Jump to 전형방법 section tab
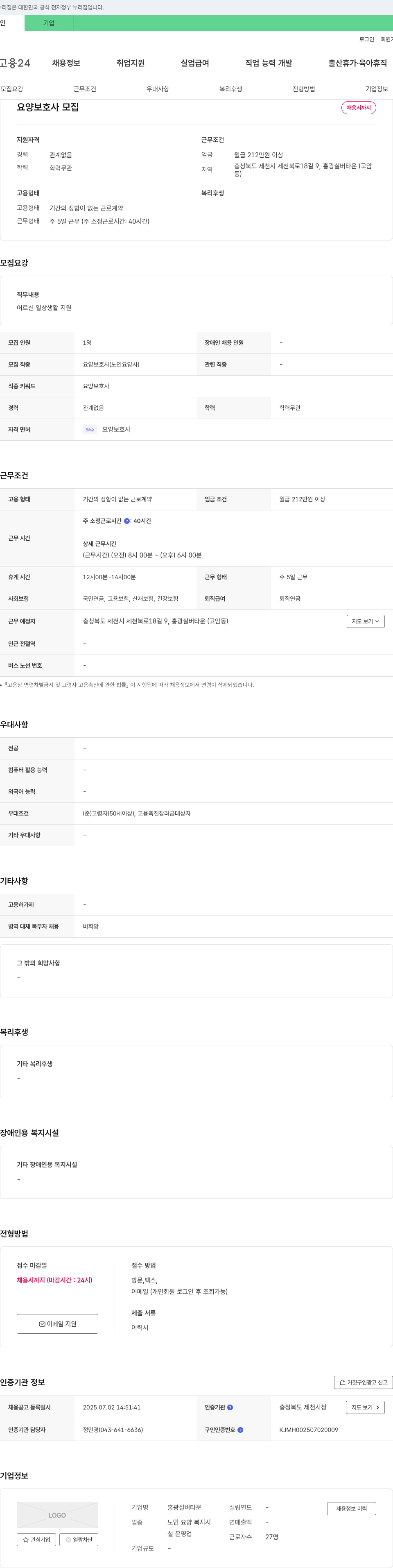Image resolution: width=393 pixels, height=1568 pixels. [x=304, y=89]
